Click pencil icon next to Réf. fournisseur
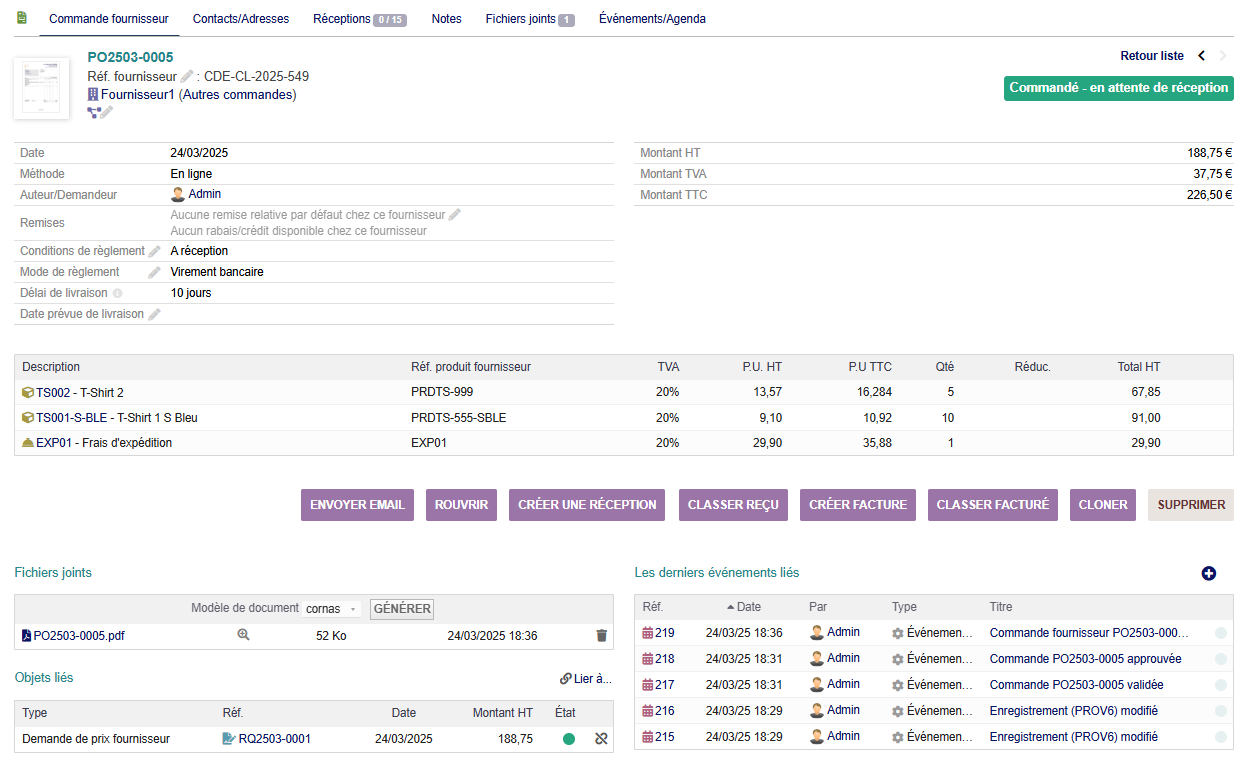The height and width of the screenshot is (768, 1248). coord(187,77)
